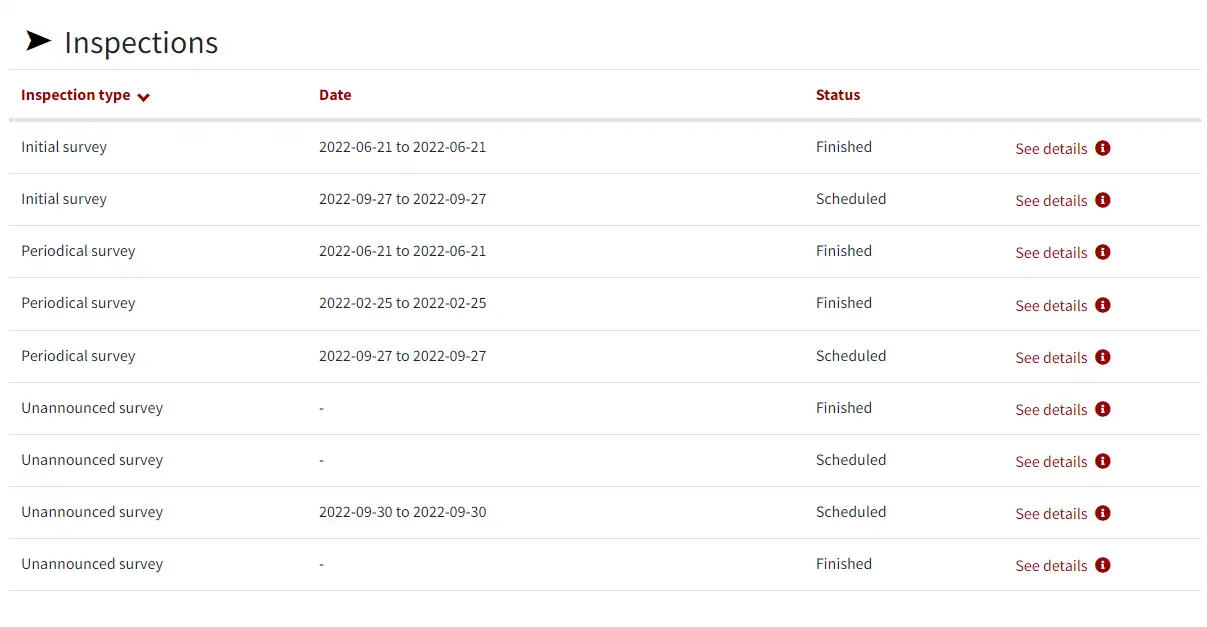This screenshot has width=1207, height=627.
Task: Click date cell 2022-09-30 to 2022-09-30
Action: click(403, 512)
